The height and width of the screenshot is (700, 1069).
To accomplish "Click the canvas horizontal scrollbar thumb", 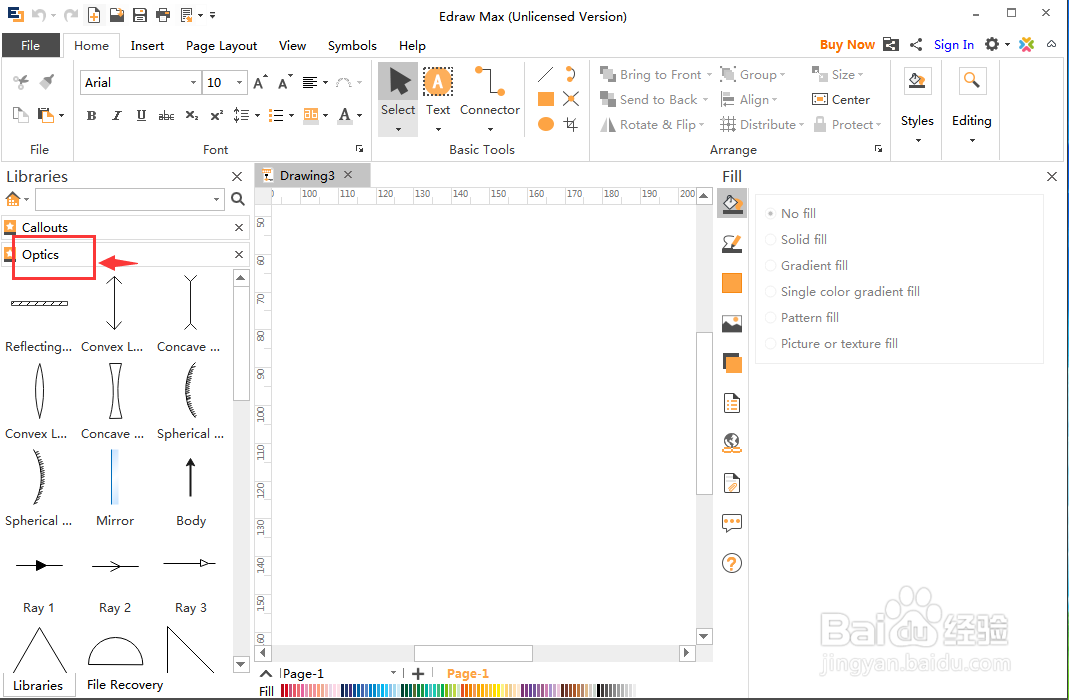I will click(473, 653).
